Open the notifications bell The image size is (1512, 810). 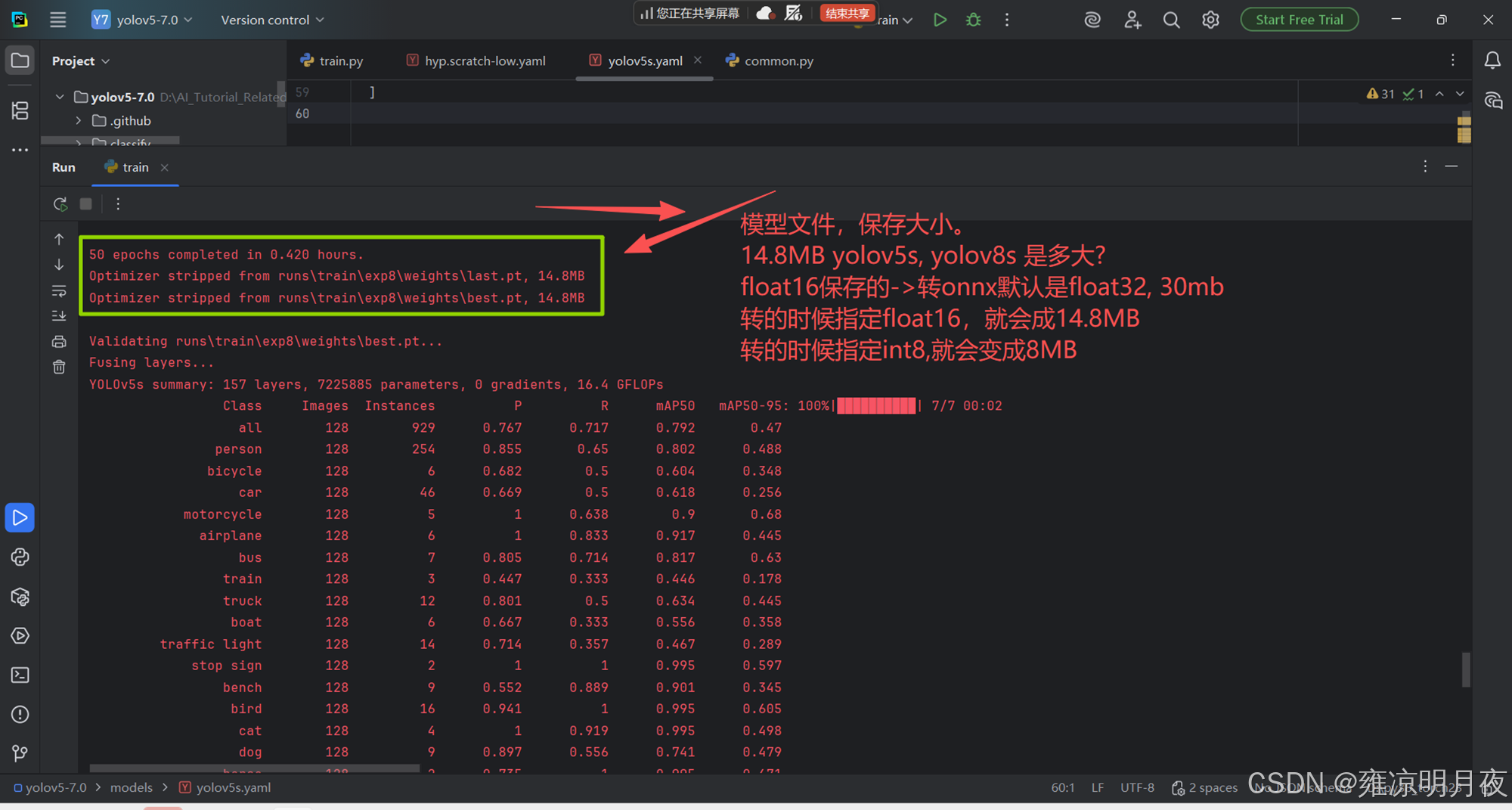(1492, 61)
